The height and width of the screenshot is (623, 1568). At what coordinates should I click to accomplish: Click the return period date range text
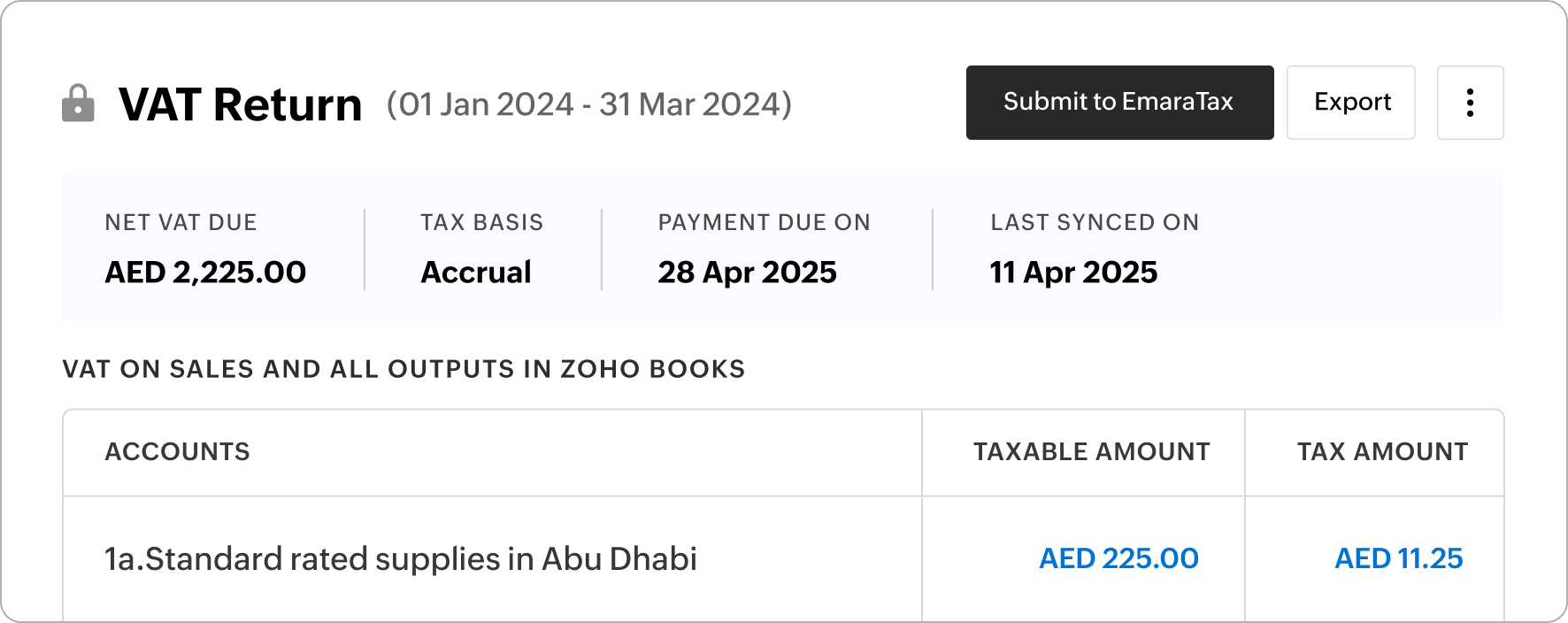coord(588,104)
